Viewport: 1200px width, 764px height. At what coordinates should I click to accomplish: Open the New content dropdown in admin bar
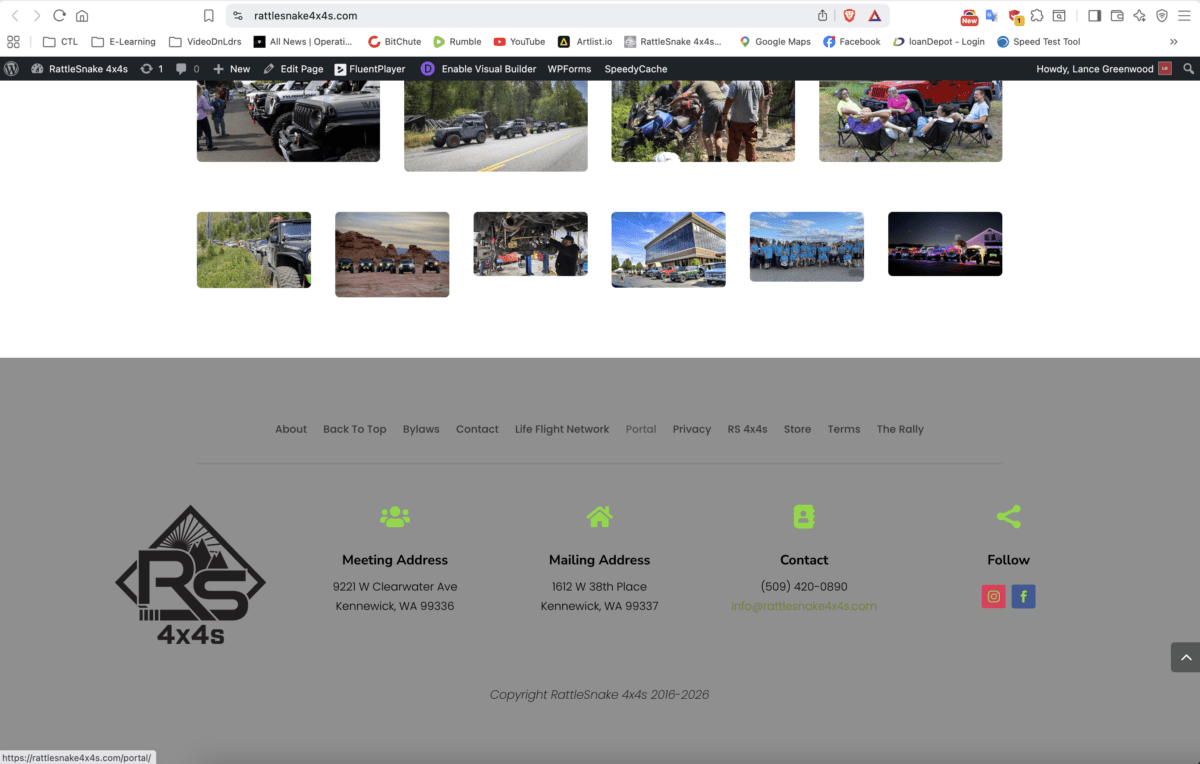coord(231,69)
